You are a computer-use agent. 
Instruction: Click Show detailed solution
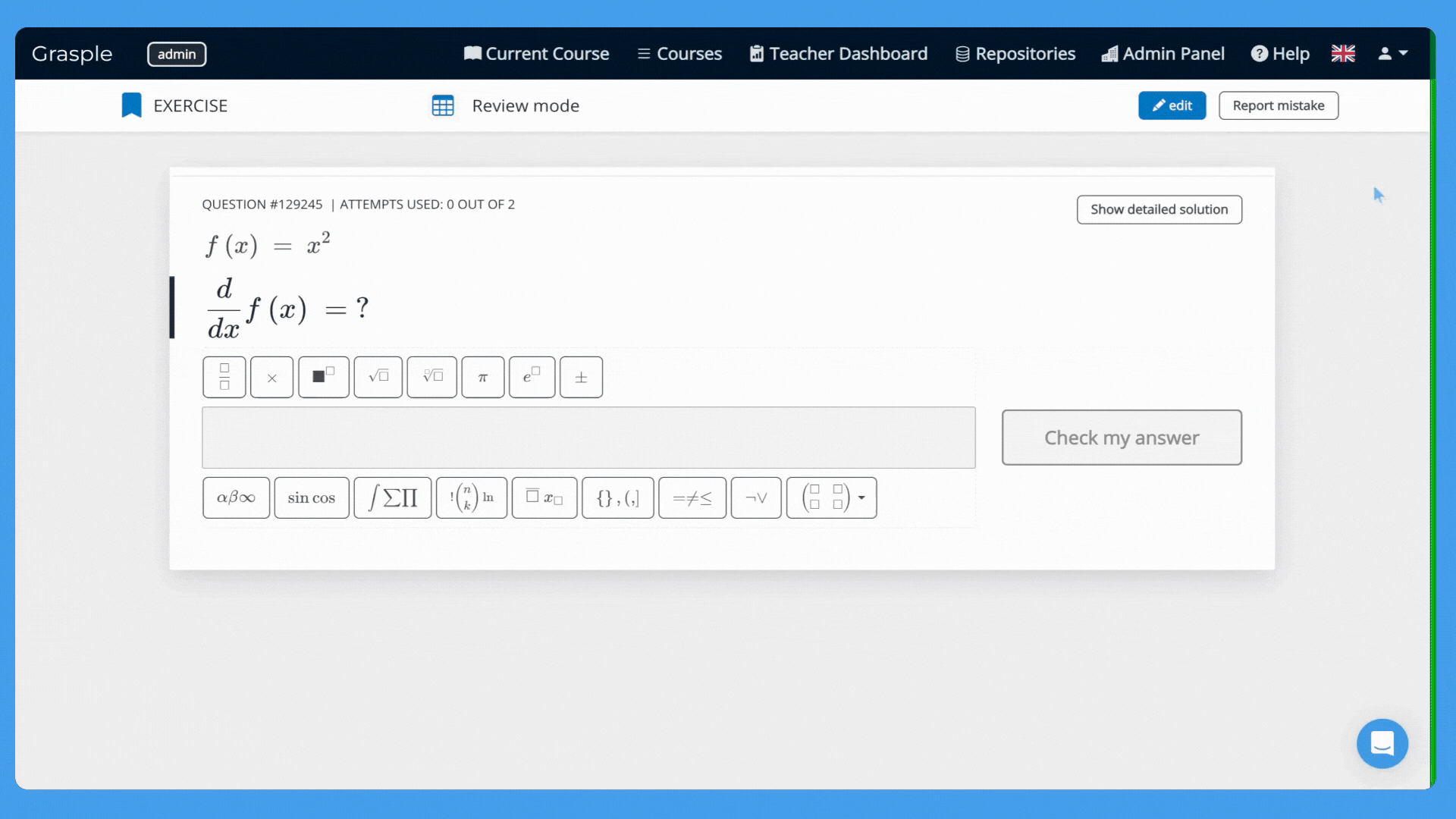[x=1159, y=209]
